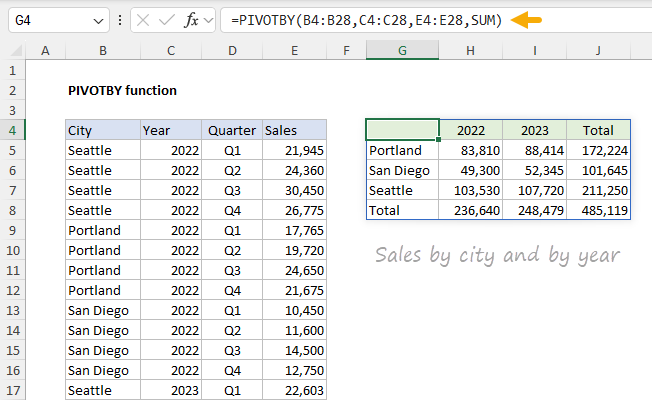
Task: Click the 'Sales' header cell
Action: coord(294,130)
